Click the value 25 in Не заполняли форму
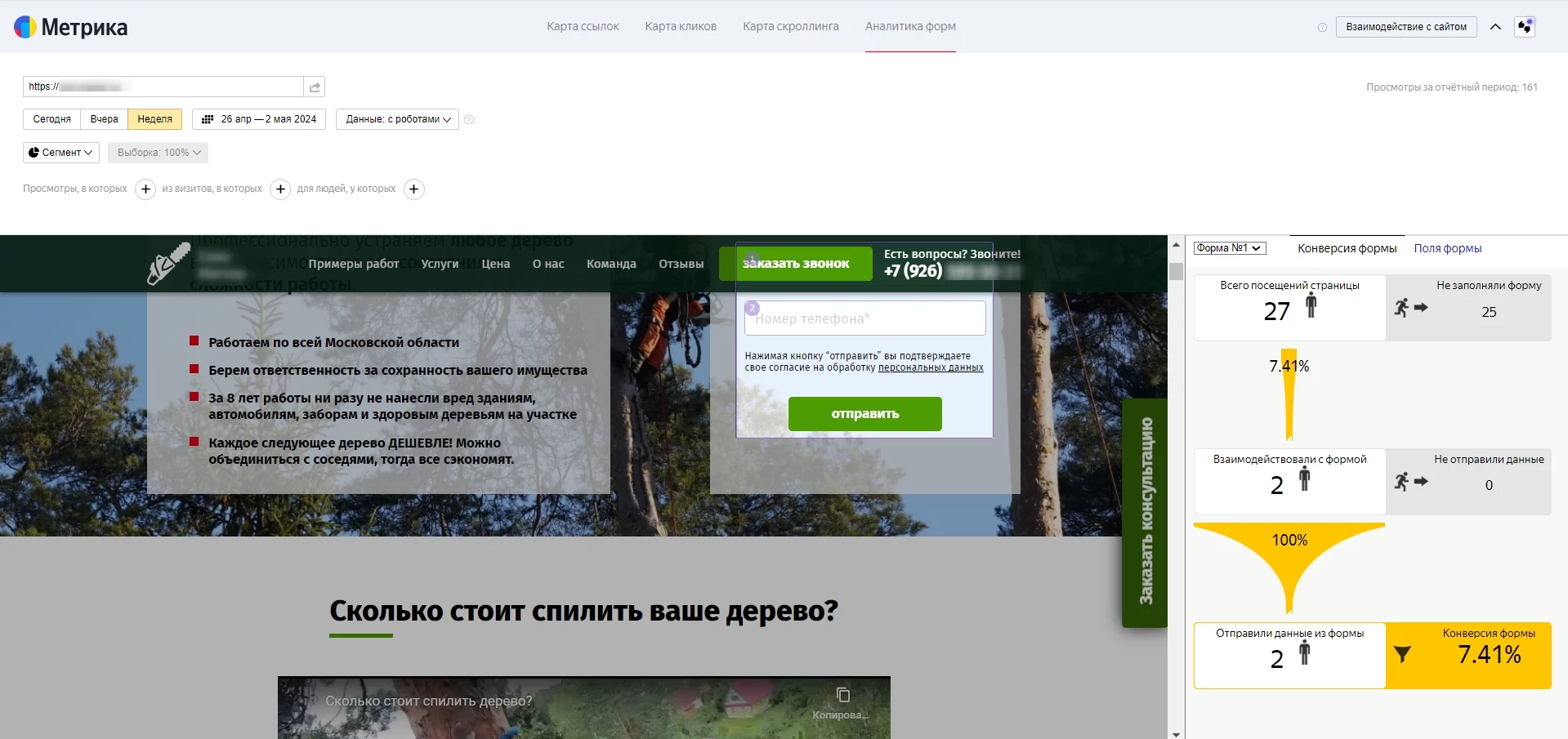 coord(1489,312)
